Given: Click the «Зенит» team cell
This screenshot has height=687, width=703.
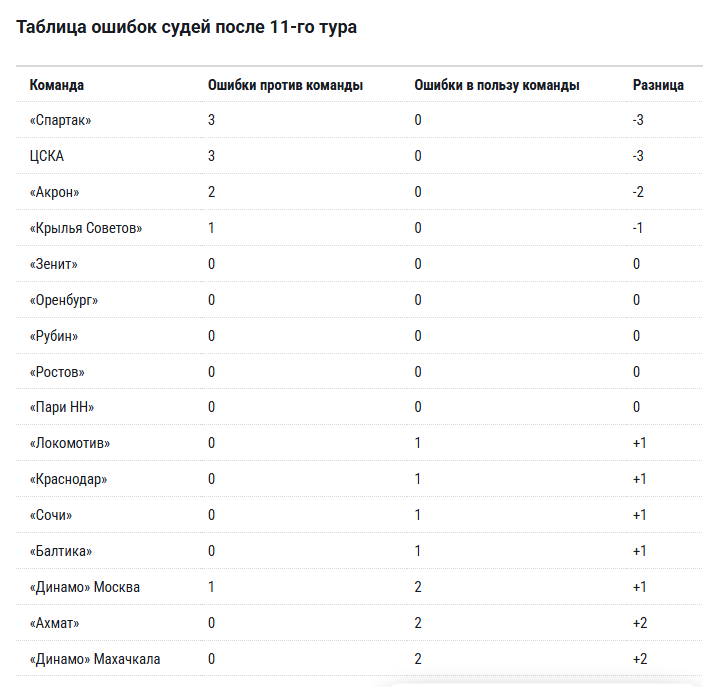Looking at the screenshot, I should [x=53, y=264].
